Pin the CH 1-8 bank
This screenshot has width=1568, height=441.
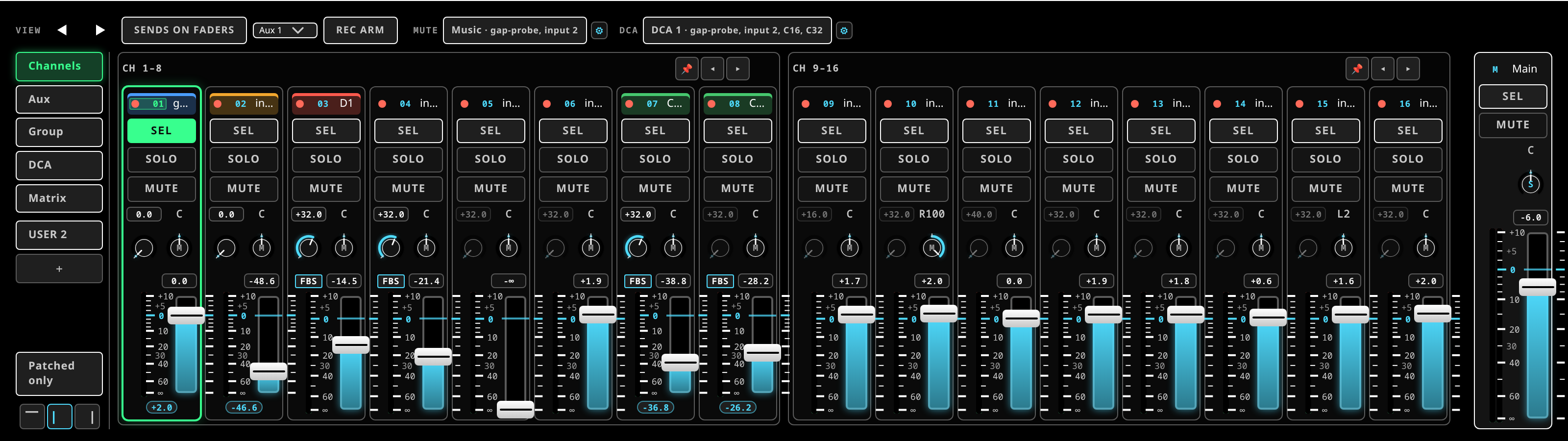pos(686,69)
